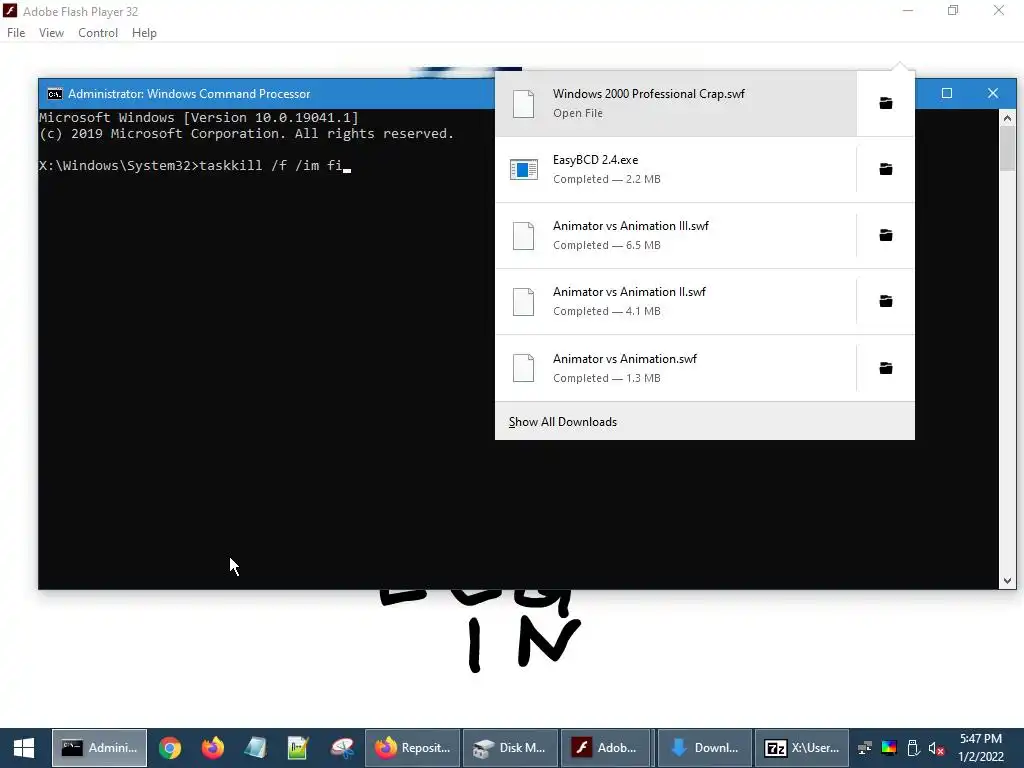Launch Google Chrome from taskbar

click(170, 748)
